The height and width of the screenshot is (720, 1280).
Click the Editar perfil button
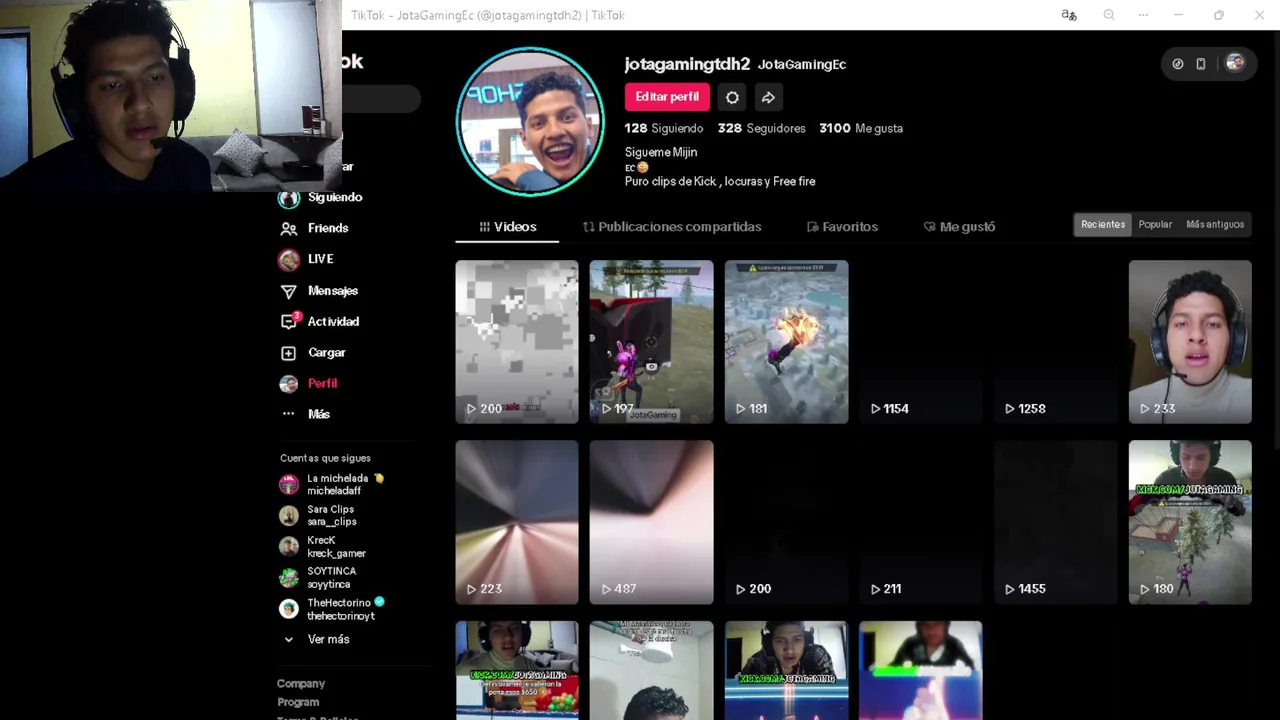coord(667,97)
